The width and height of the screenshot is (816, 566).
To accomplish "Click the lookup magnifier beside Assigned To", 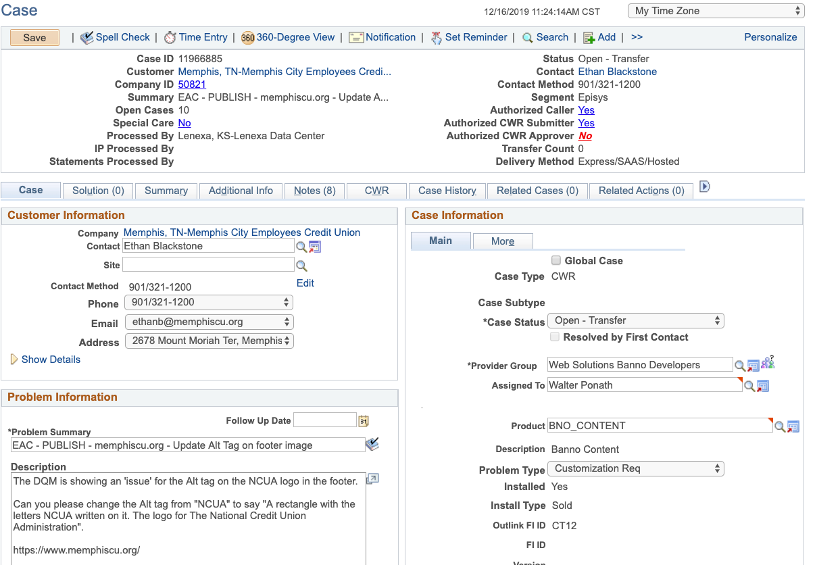I will 749,386.
